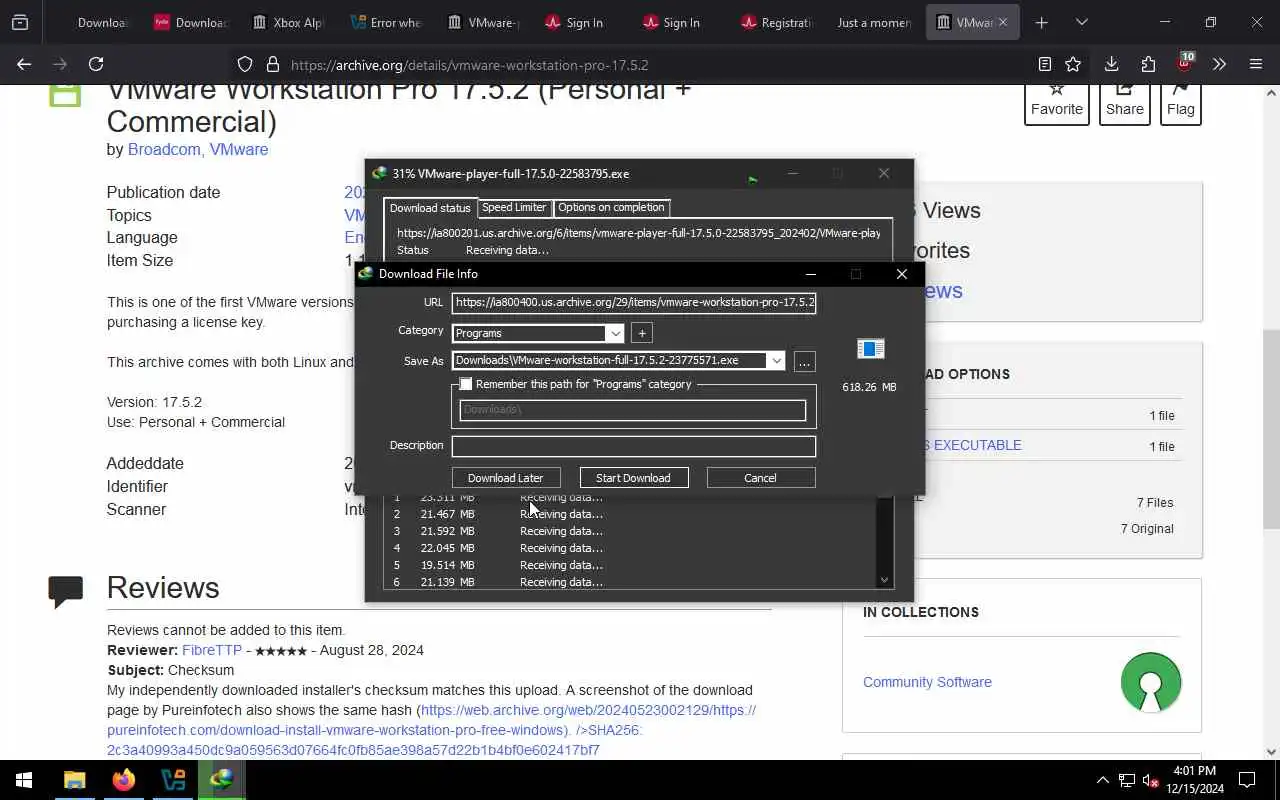This screenshot has width=1280, height=800.
Task: Open a new browser tab
Action: coord(1041,22)
